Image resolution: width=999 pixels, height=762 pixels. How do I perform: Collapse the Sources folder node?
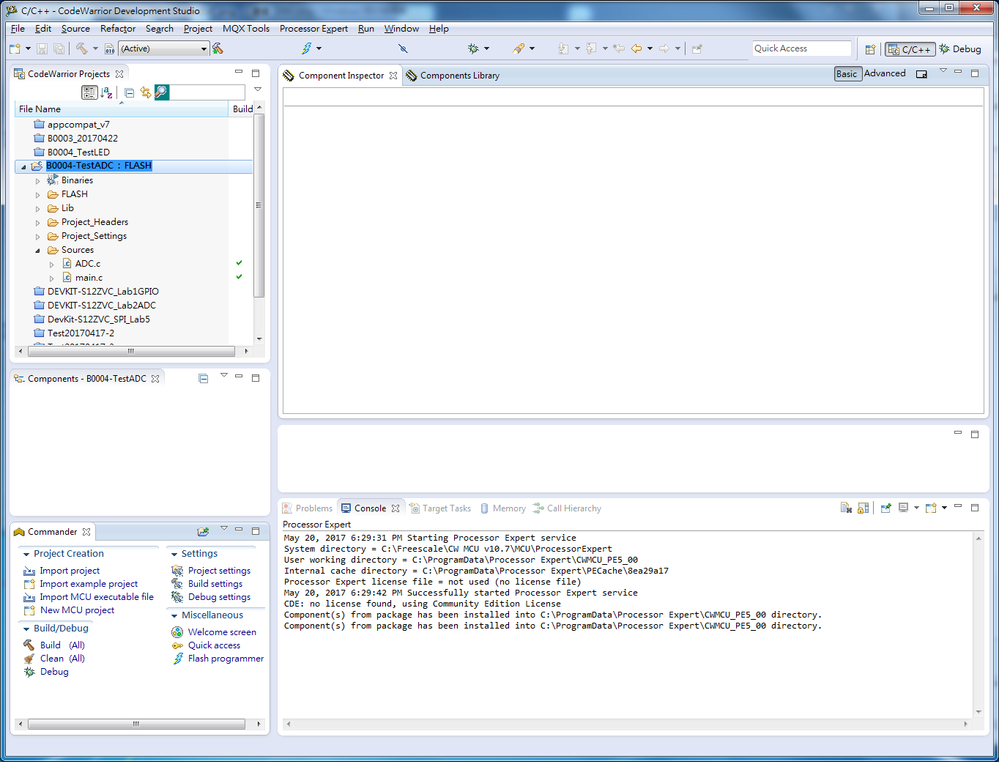tap(38, 250)
